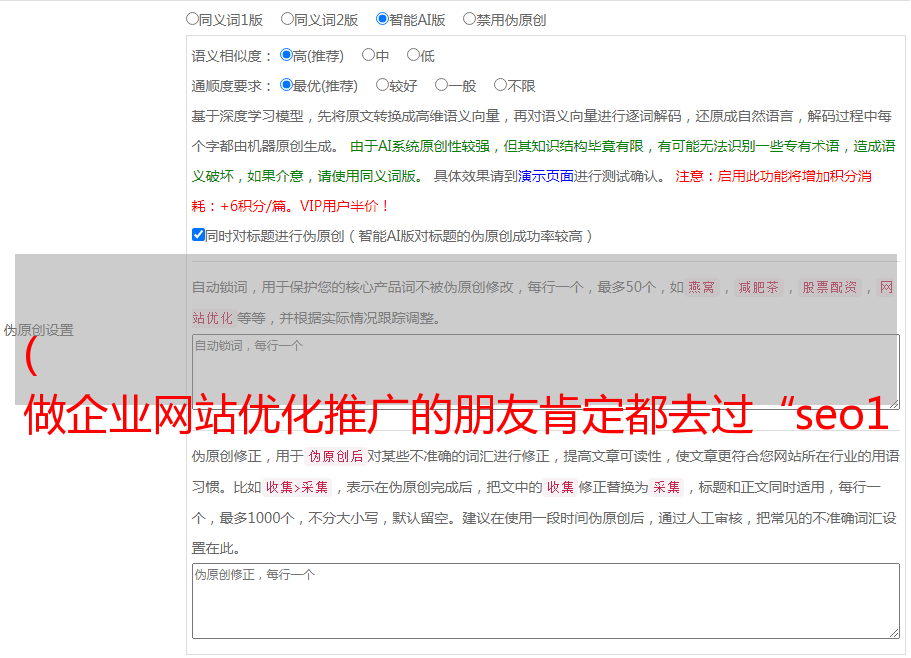Viewport: 911px width, 658px height.
Task: Click the green 由于AI系统原创性较强 notice text
Action: coord(543,161)
